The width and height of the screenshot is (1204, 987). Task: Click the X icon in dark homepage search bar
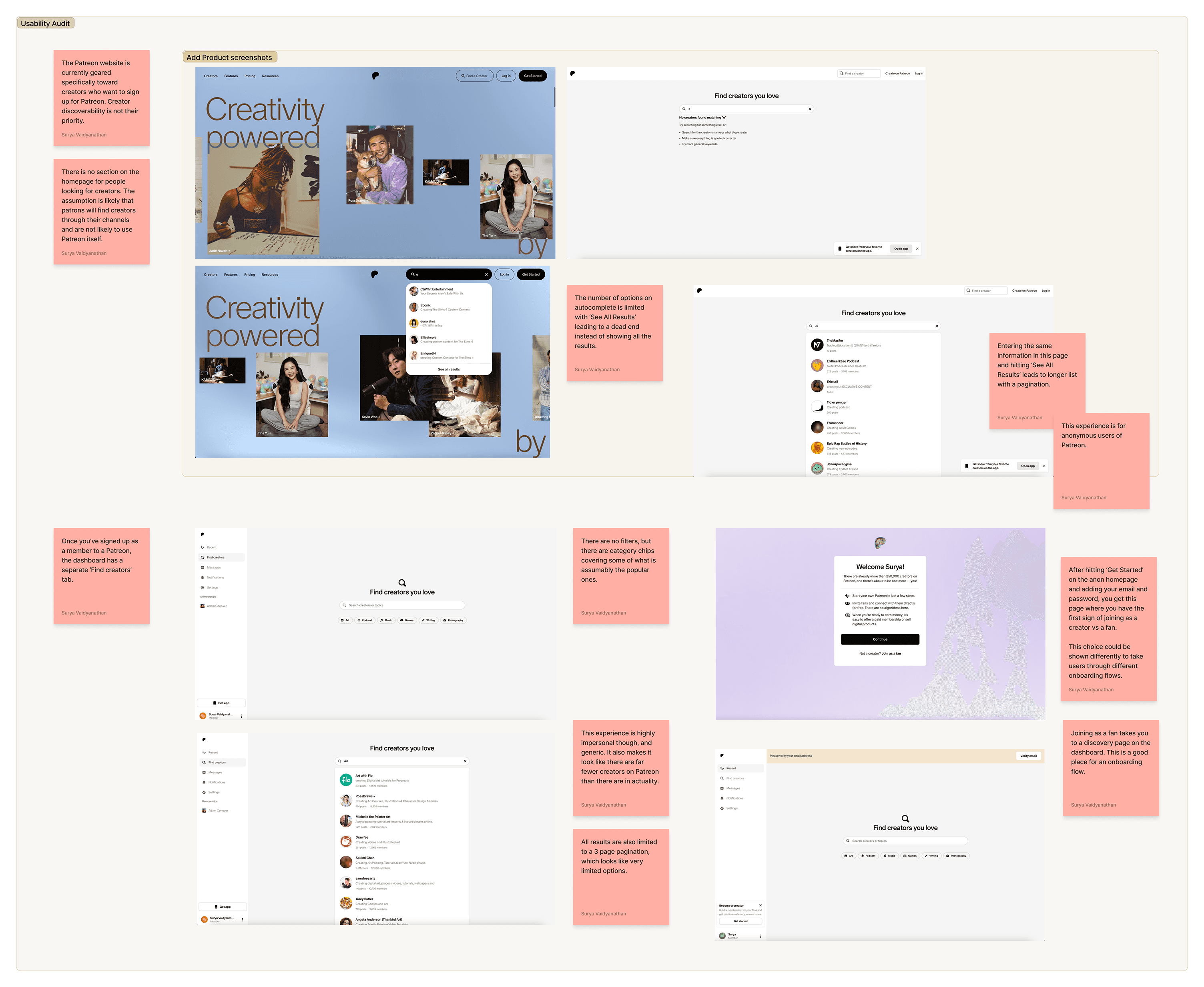pos(486,274)
